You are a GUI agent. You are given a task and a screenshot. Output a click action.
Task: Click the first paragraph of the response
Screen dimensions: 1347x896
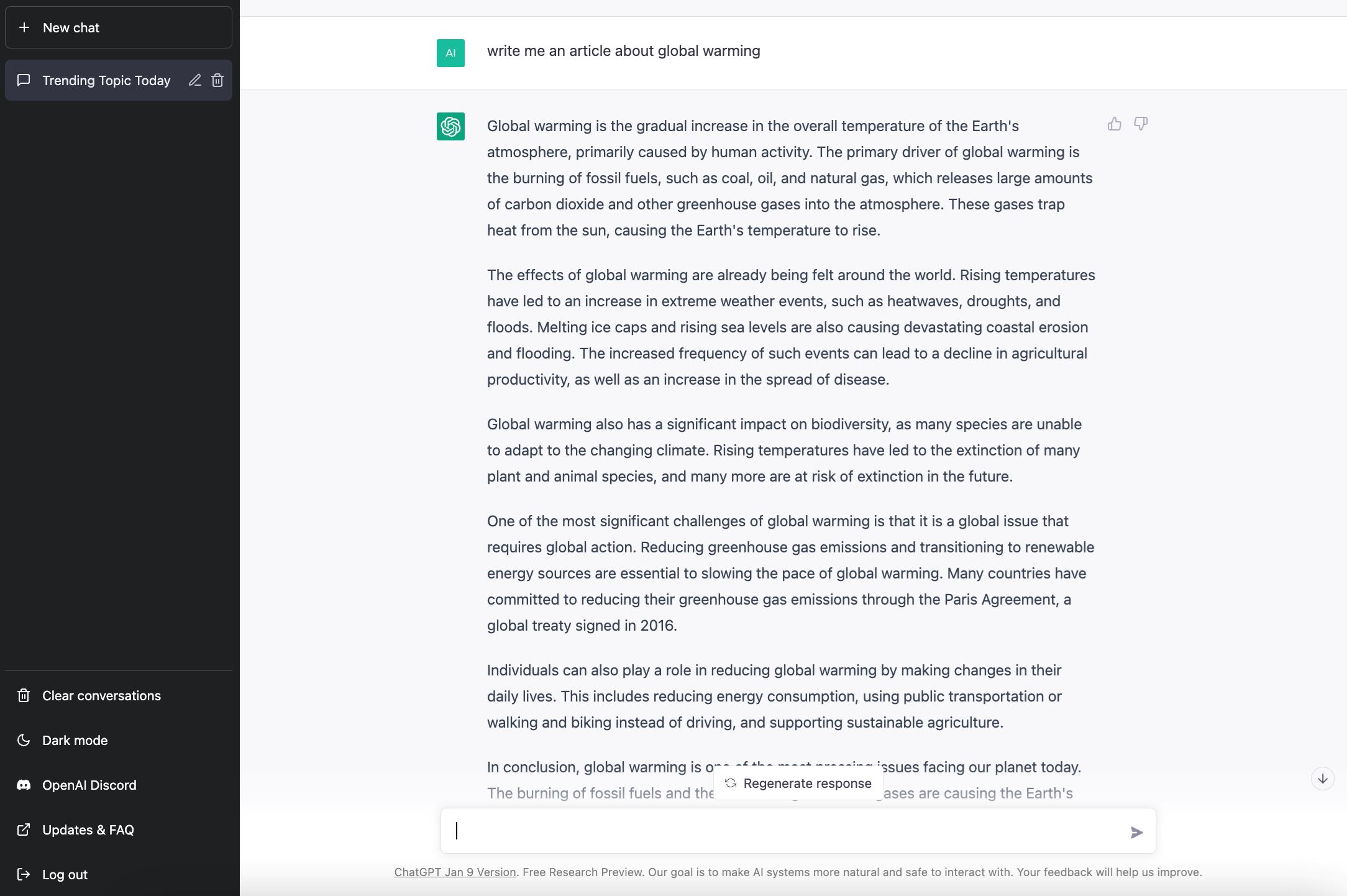[789, 178]
